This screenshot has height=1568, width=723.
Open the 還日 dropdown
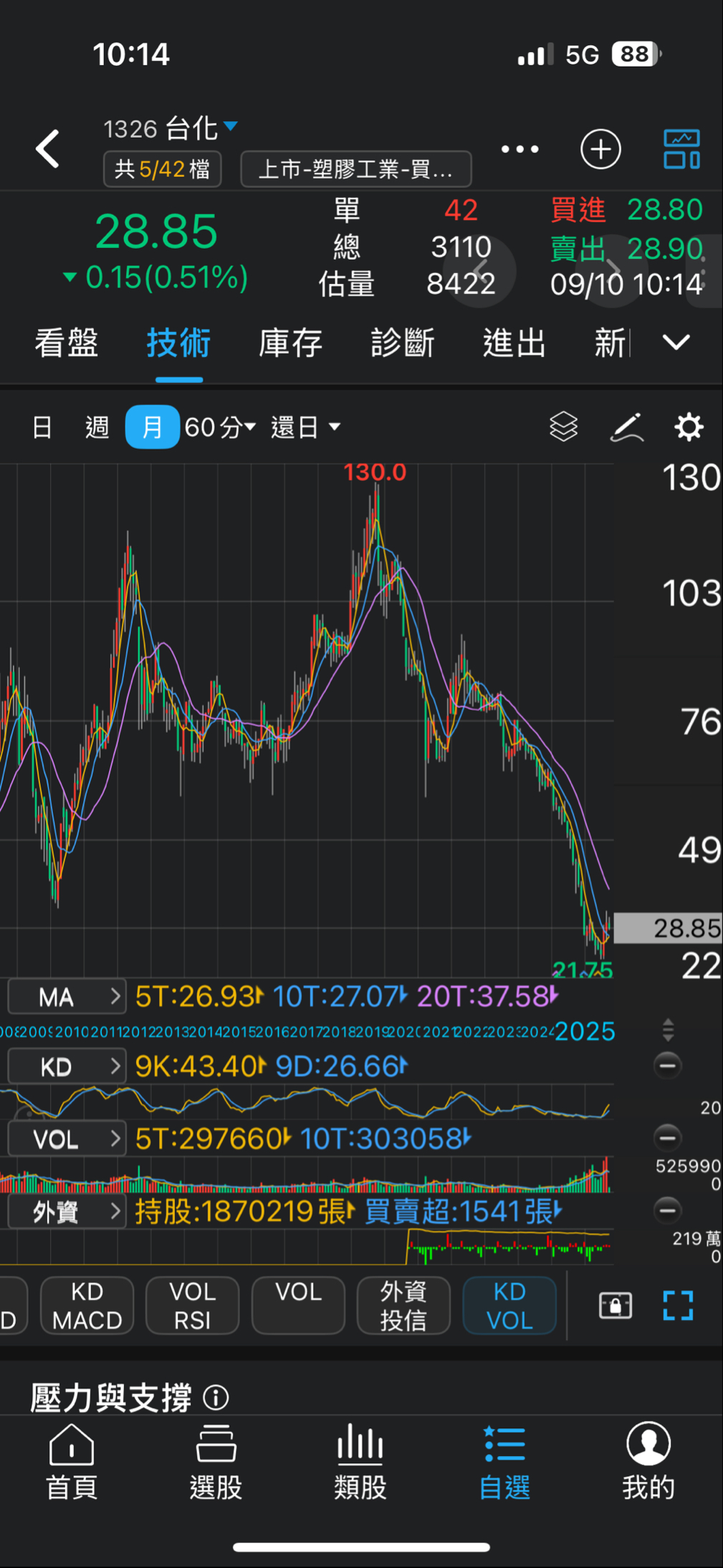click(305, 427)
